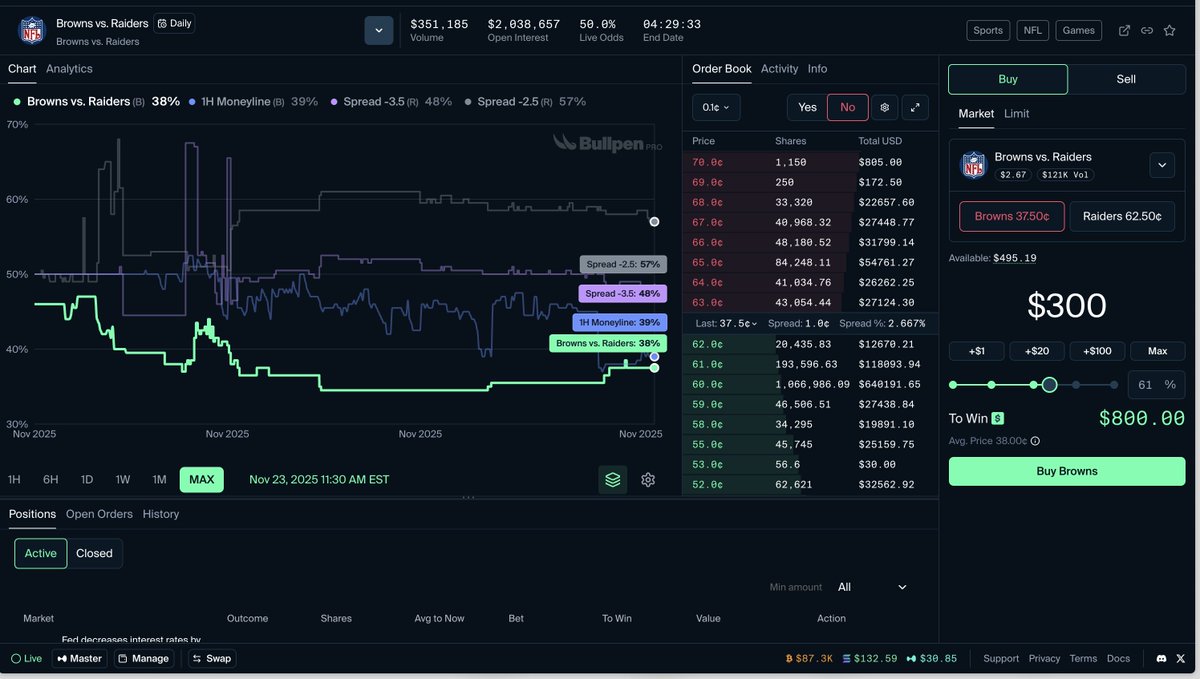Show Active positions
1200x679 pixels.
pos(41,553)
